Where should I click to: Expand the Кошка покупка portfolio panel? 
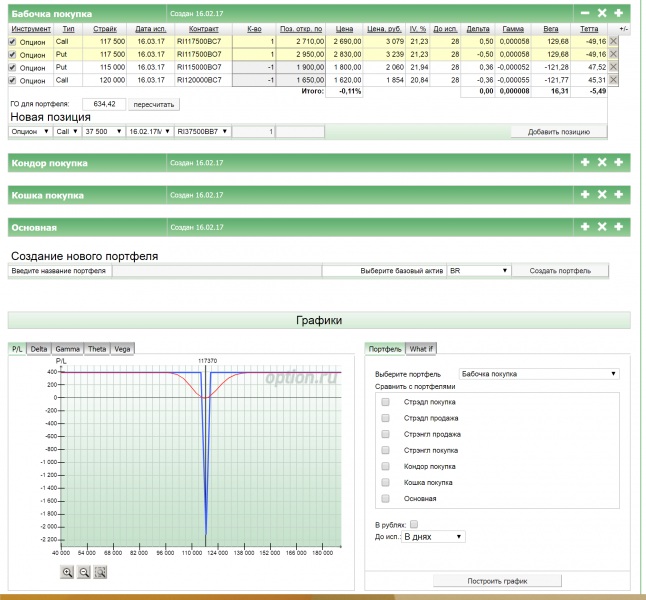pyautogui.click(x=585, y=195)
